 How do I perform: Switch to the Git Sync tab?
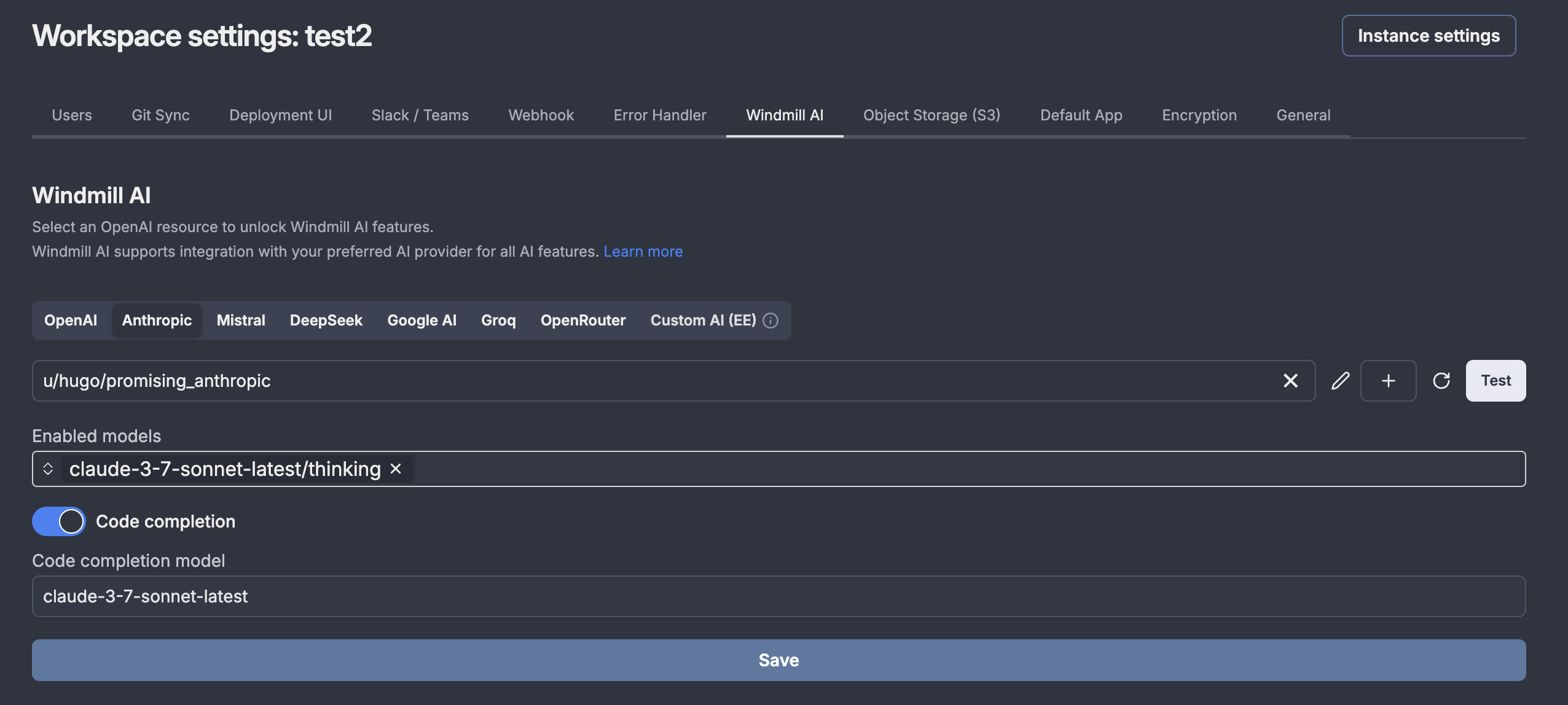click(160, 115)
